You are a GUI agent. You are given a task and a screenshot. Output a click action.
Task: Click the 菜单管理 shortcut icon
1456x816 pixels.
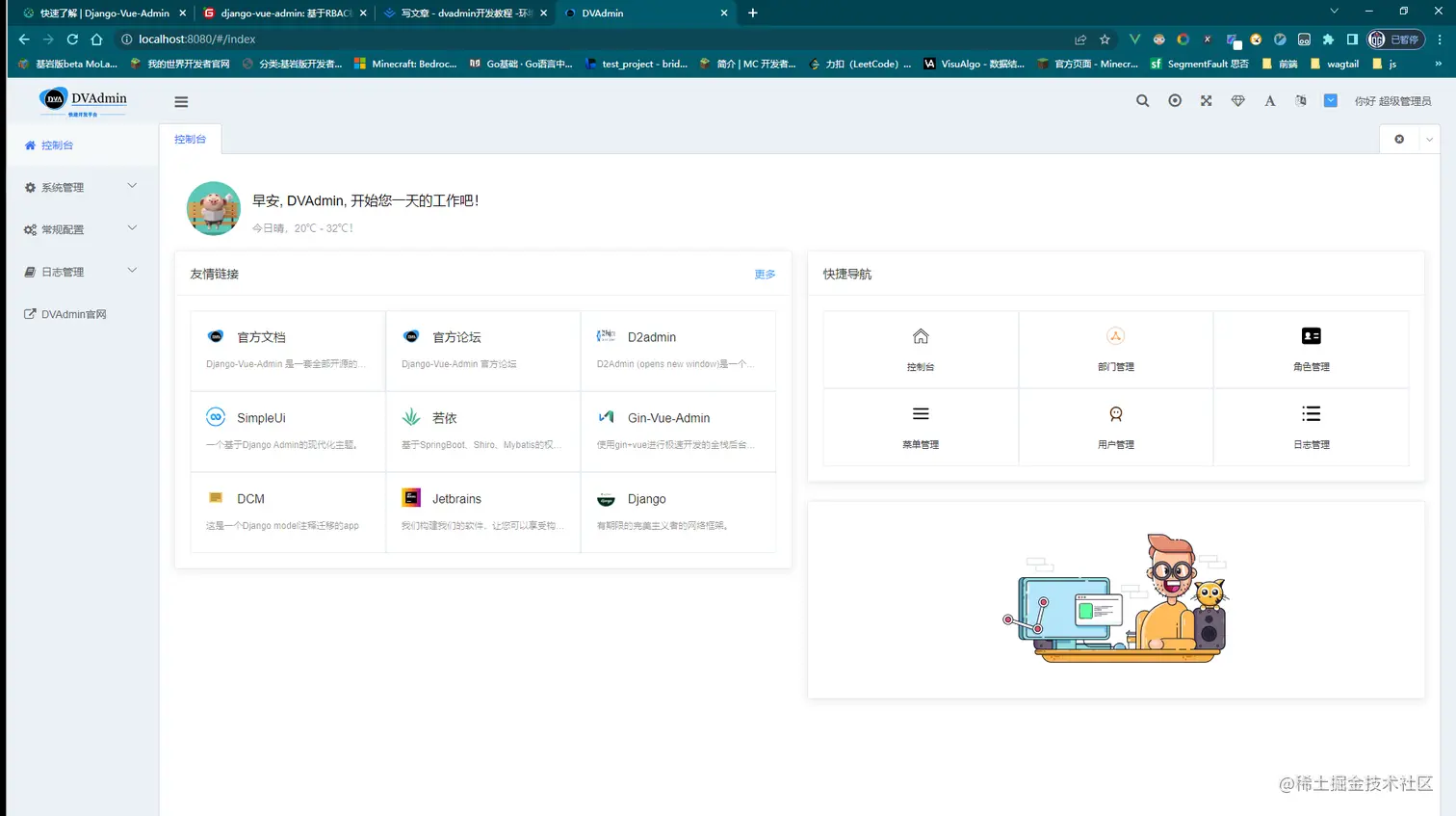coord(921,414)
